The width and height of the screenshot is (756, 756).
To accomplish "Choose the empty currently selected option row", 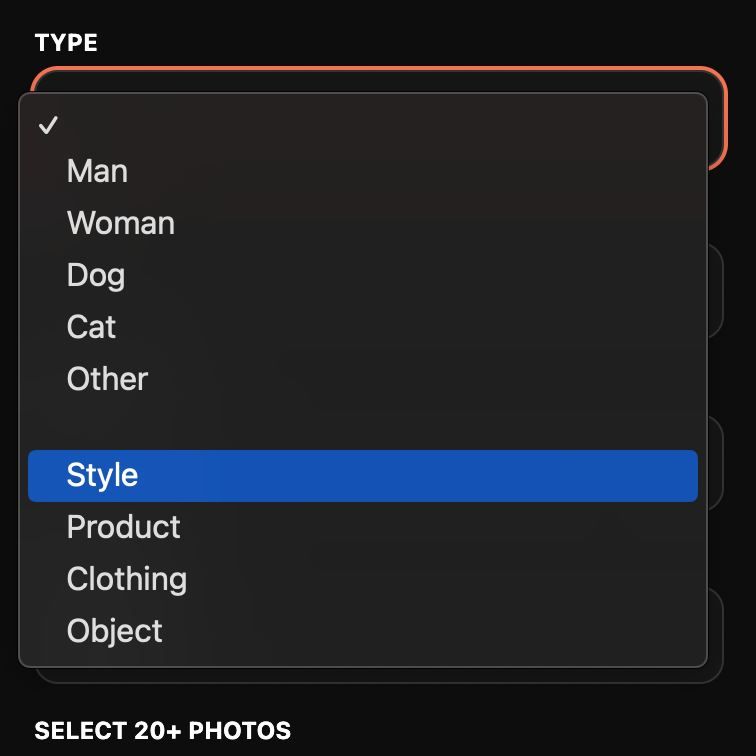I will pos(360,125).
